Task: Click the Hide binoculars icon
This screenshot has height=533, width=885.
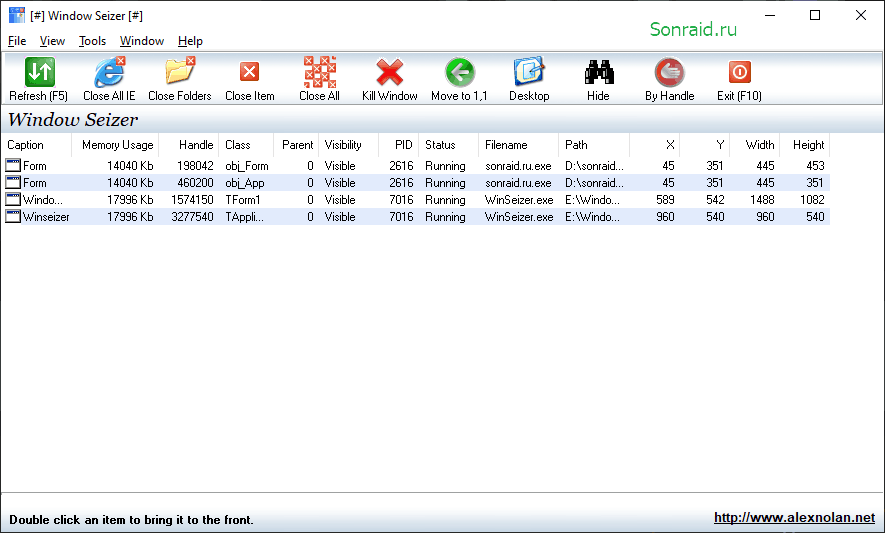Action: (x=599, y=72)
